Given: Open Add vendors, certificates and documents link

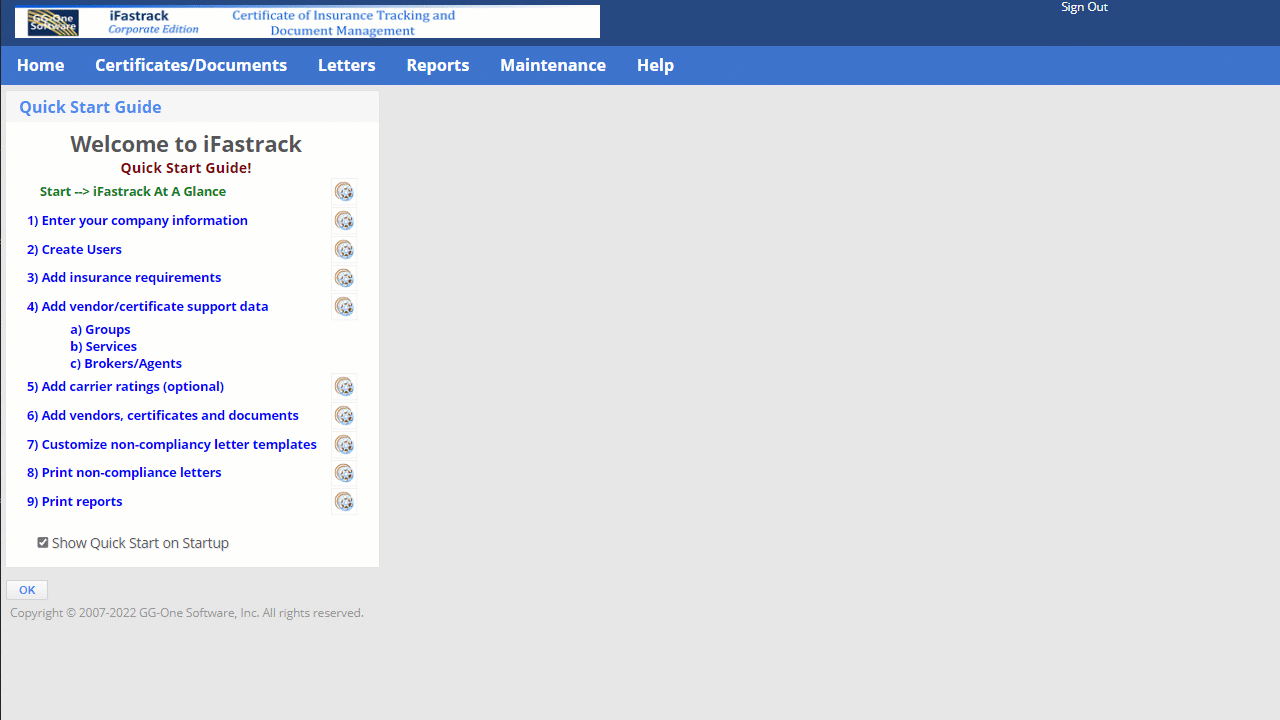Looking at the screenshot, I should pyautogui.click(x=163, y=415).
